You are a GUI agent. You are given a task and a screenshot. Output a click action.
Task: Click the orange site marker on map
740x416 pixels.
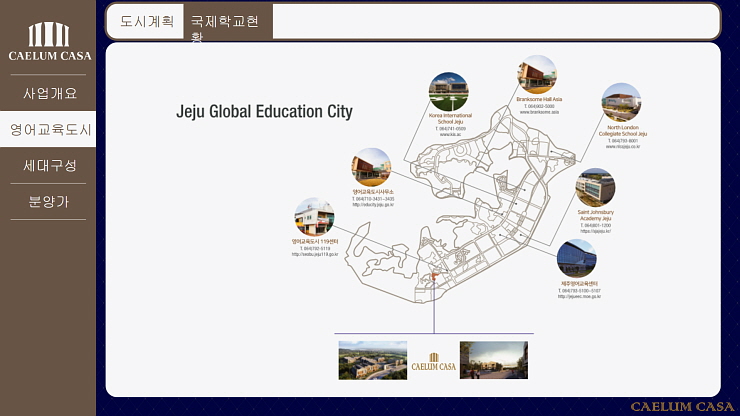click(435, 276)
